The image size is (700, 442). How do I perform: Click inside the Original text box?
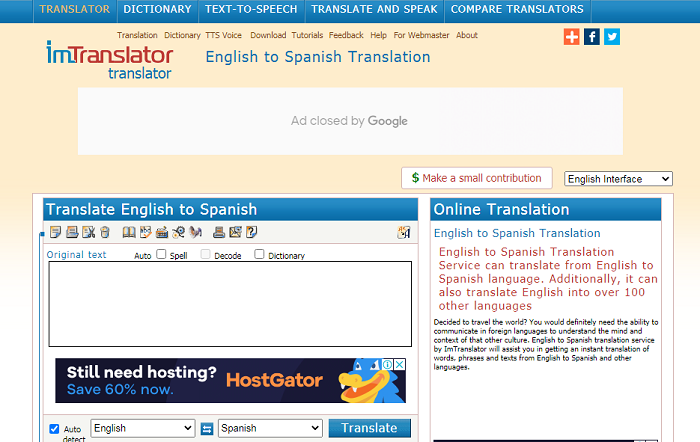click(x=230, y=304)
